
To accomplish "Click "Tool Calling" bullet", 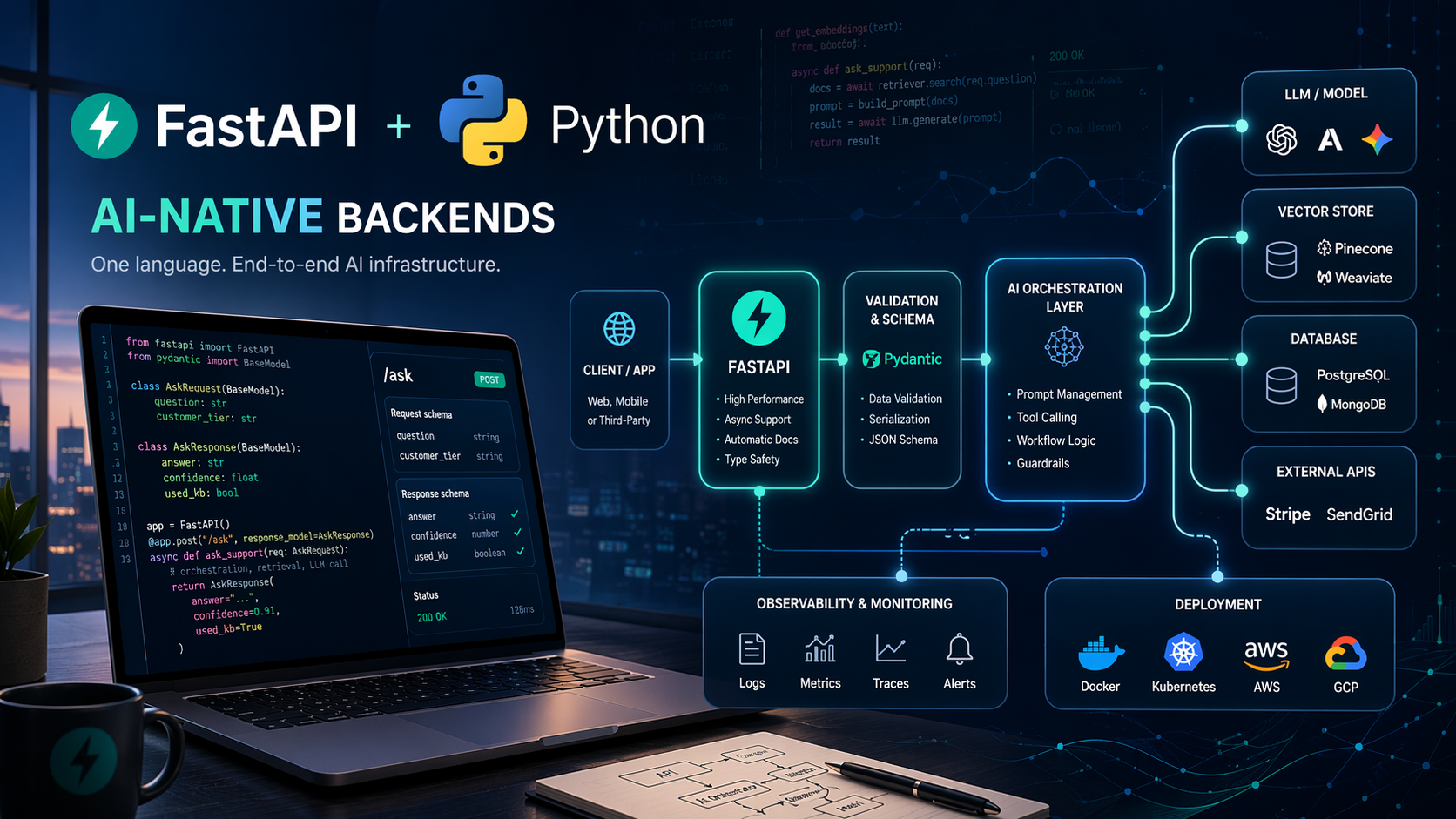I will (x=1047, y=418).
